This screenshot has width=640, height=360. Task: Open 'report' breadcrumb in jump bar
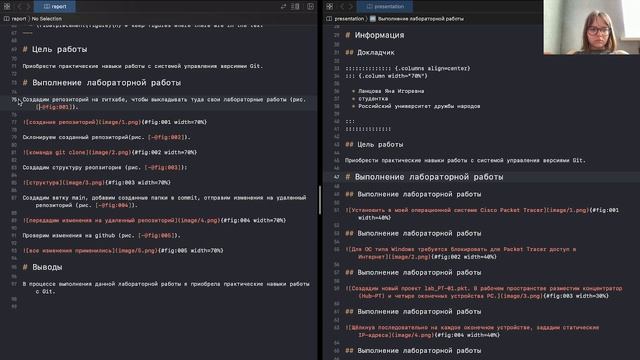19,18
